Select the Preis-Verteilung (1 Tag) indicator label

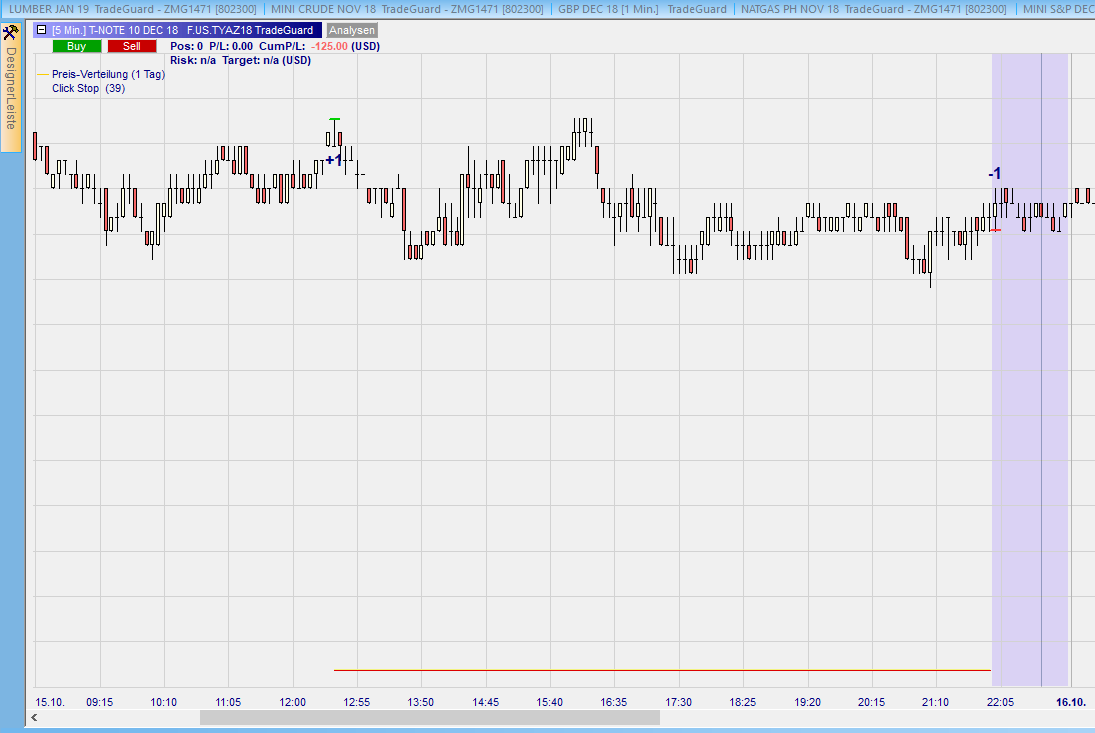coord(108,74)
